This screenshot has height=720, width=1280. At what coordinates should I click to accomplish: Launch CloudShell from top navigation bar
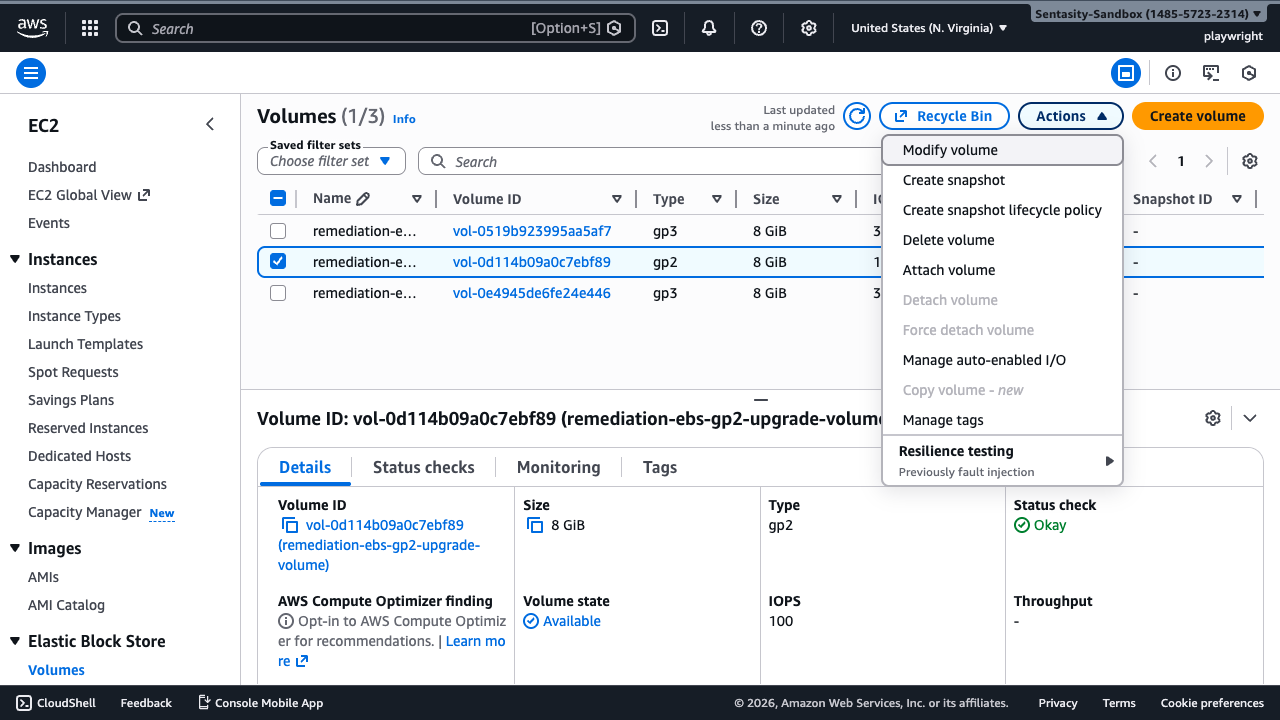(660, 28)
